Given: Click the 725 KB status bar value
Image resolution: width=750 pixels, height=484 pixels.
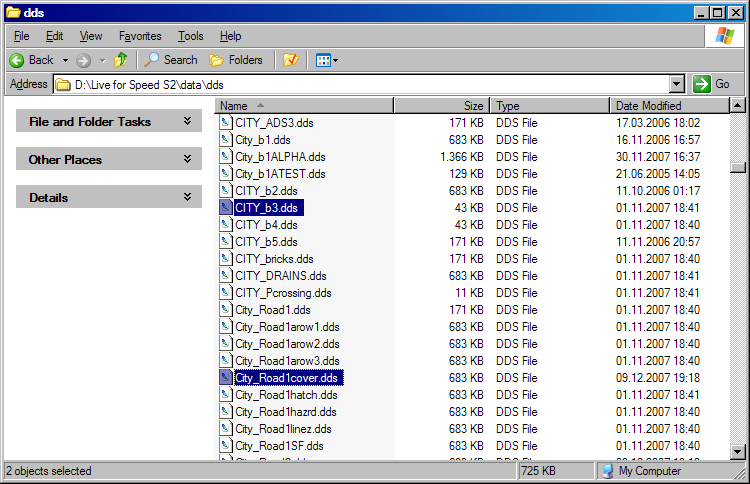Looking at the screenshot, I should click(x=539, y=471).
